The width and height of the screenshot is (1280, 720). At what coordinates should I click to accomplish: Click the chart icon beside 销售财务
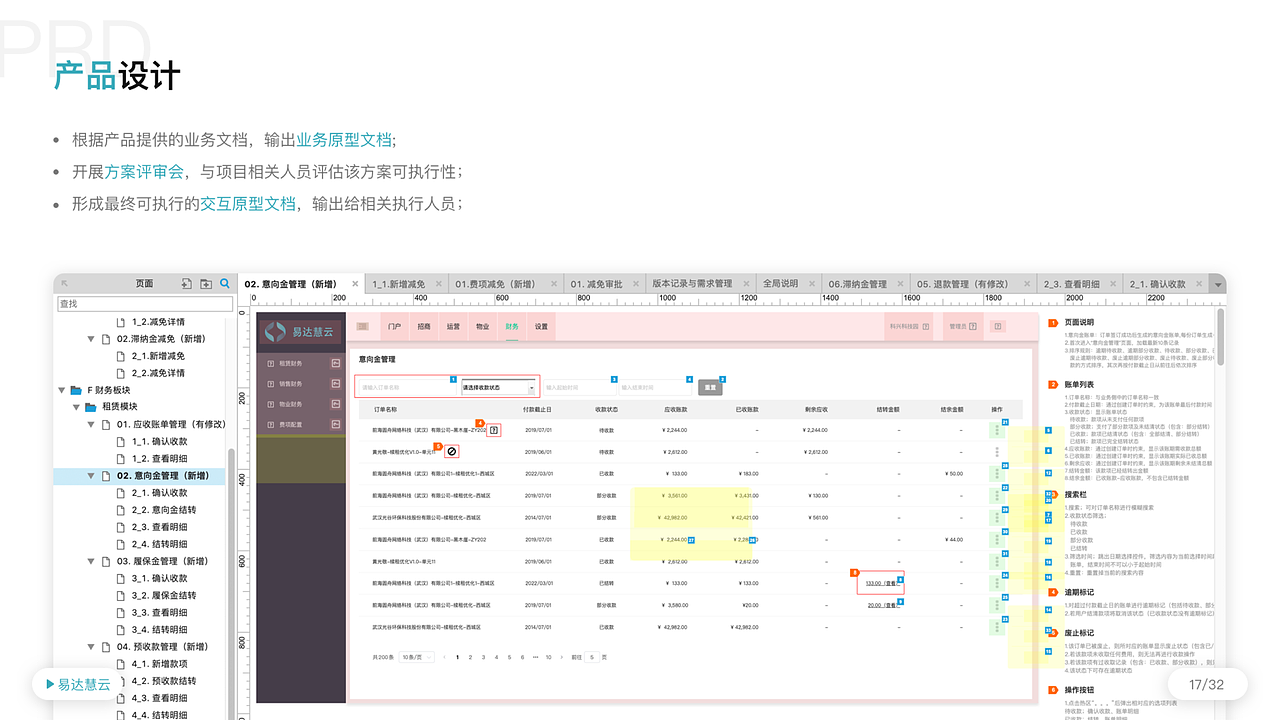(x=335, y=384)
